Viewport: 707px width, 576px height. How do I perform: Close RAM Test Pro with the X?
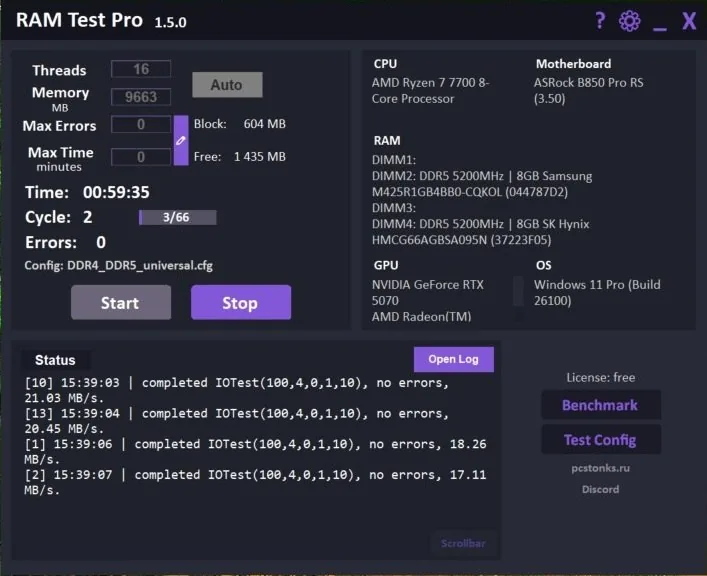[689, 21]
